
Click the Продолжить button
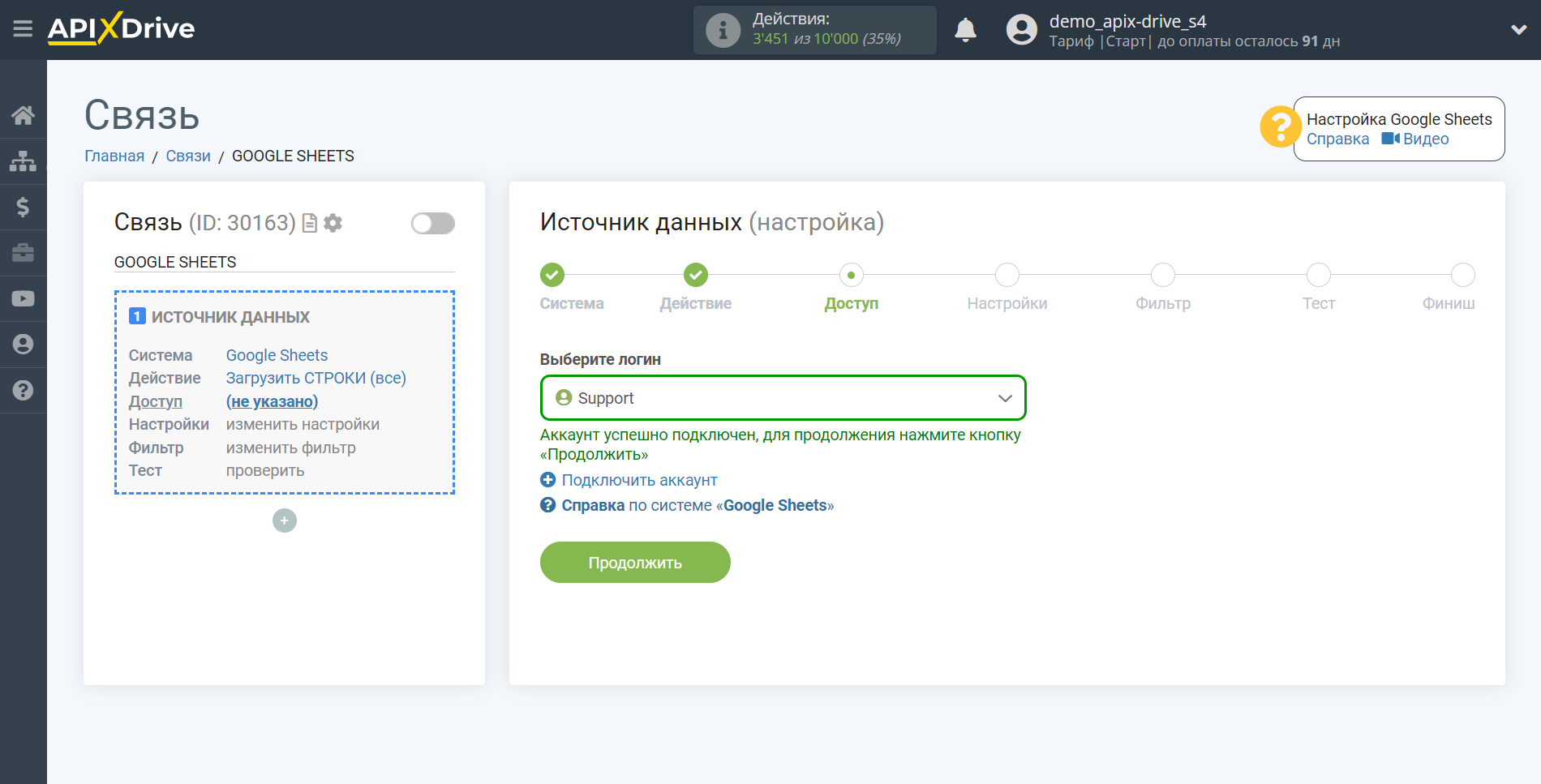point(635,562)
